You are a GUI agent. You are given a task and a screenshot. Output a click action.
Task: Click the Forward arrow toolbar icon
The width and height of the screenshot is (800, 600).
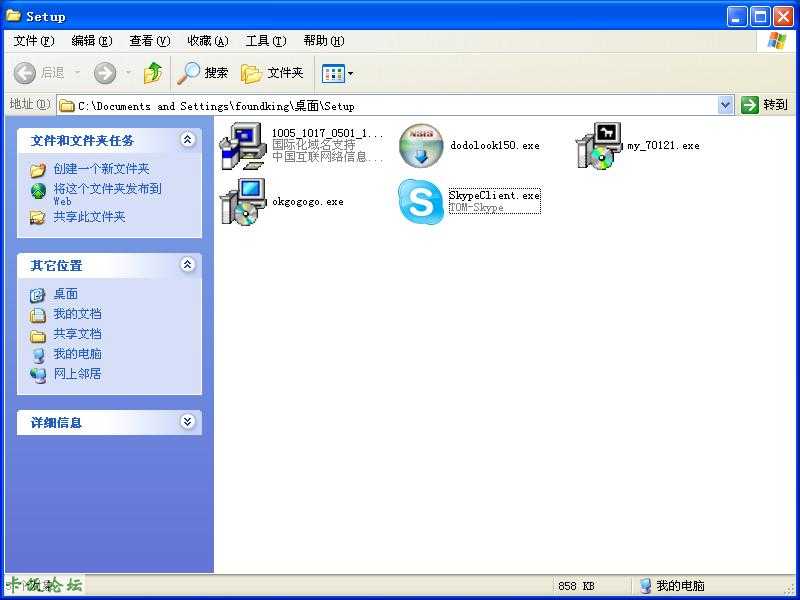pyautogui.click(x=105, y=73)
